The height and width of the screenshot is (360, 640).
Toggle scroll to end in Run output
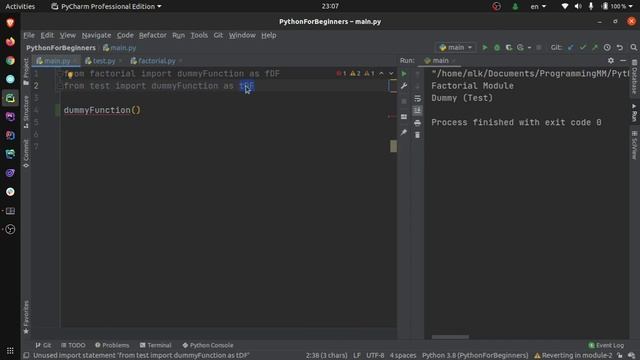coord(417,111)
